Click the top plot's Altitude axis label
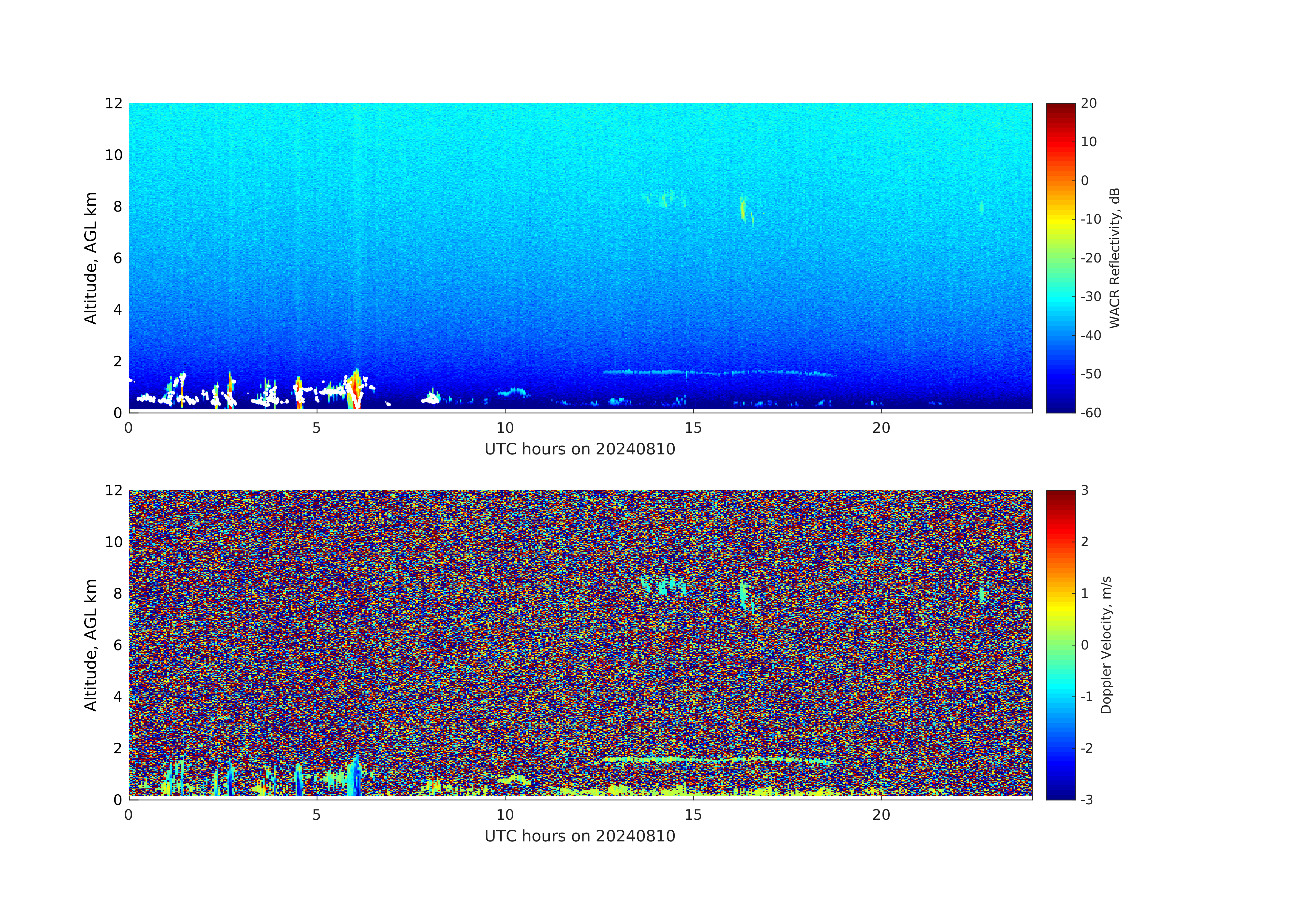The height and width of the screenshot is (903, 1316). pyautogui.click(x=90, y=258)
